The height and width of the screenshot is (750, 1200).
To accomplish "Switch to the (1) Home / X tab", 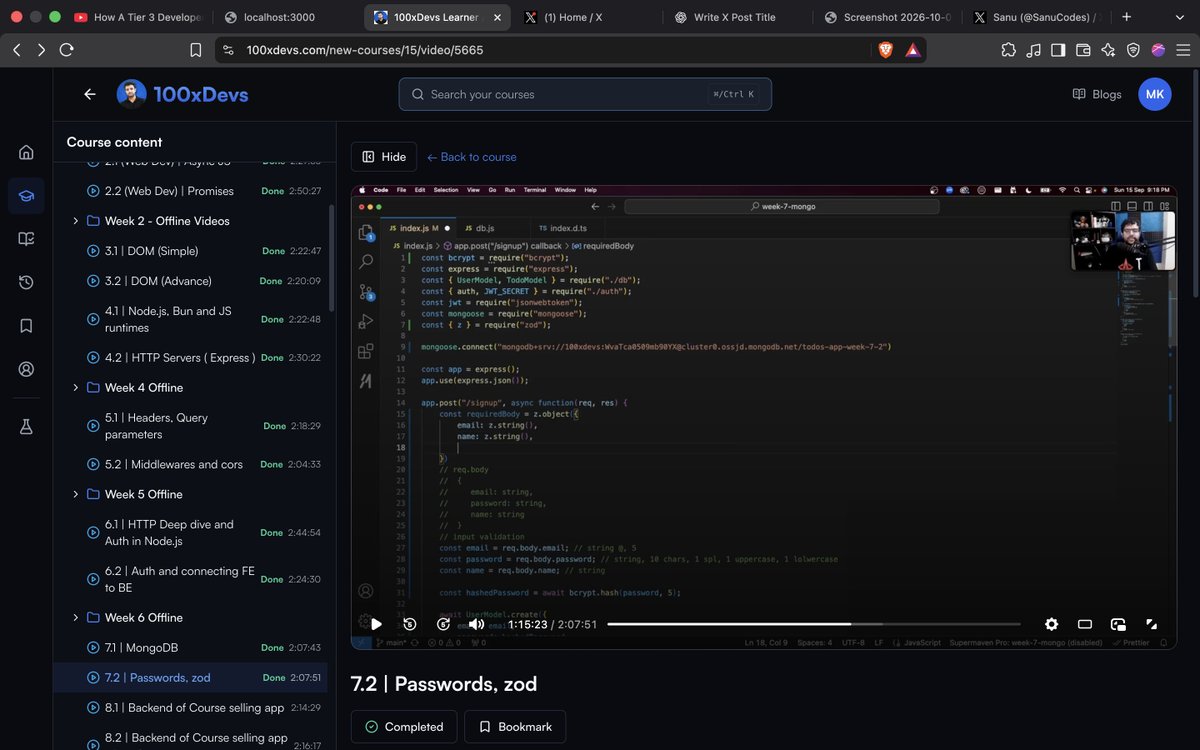I will (587, 17).
